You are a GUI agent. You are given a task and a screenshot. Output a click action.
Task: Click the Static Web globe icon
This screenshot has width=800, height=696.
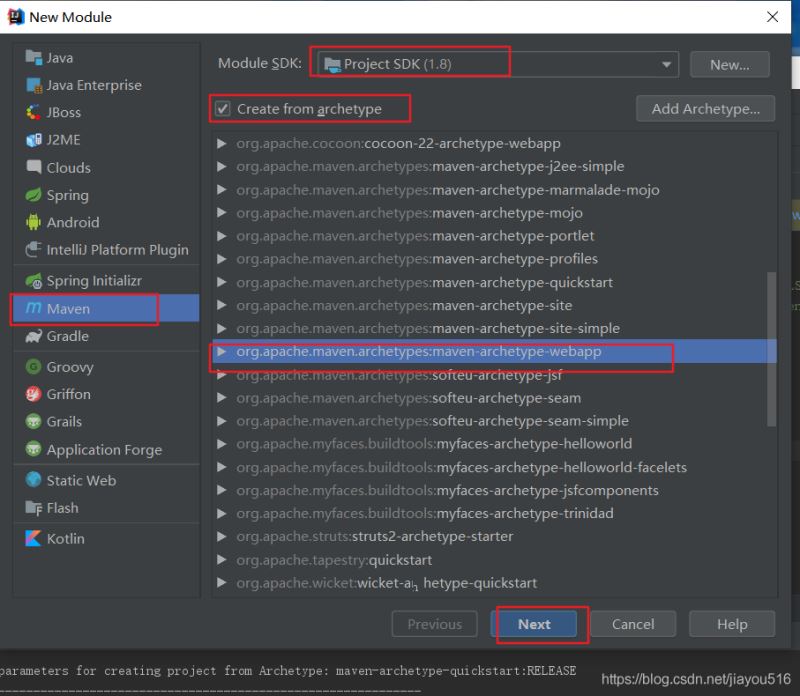34,480
